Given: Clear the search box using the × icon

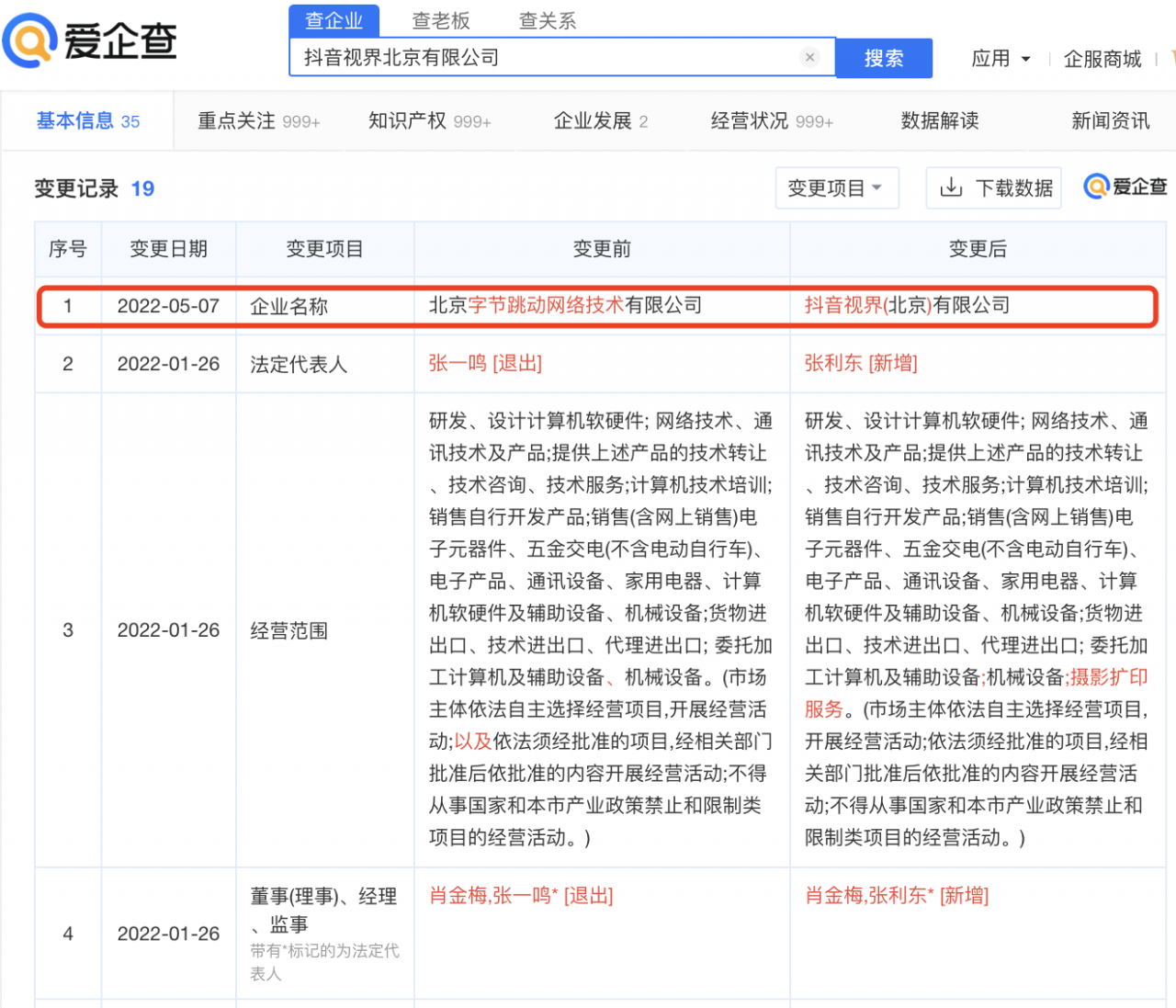Looking at the screenshot, I should [x=809, y=57].
